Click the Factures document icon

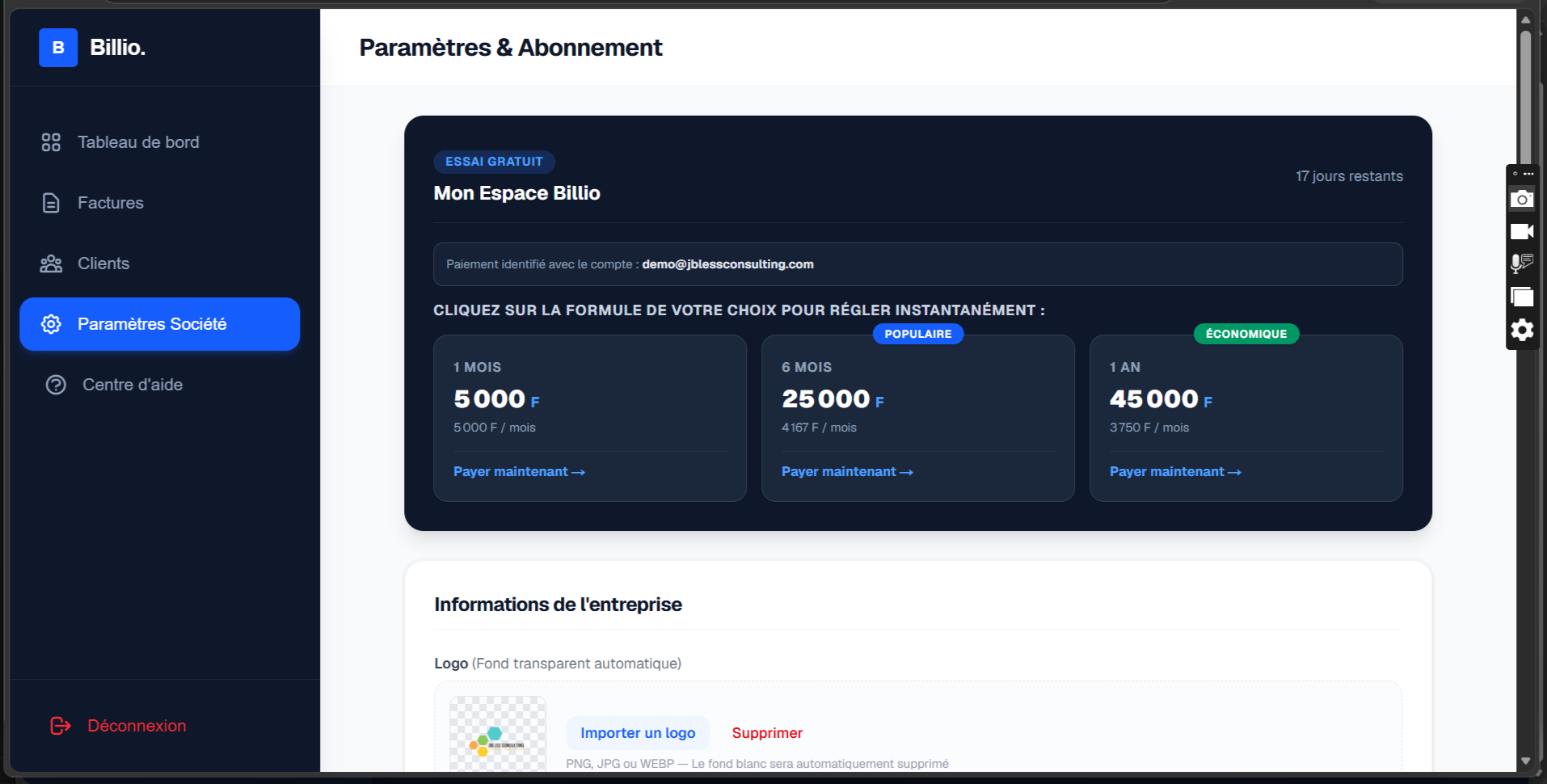(51, 203)
